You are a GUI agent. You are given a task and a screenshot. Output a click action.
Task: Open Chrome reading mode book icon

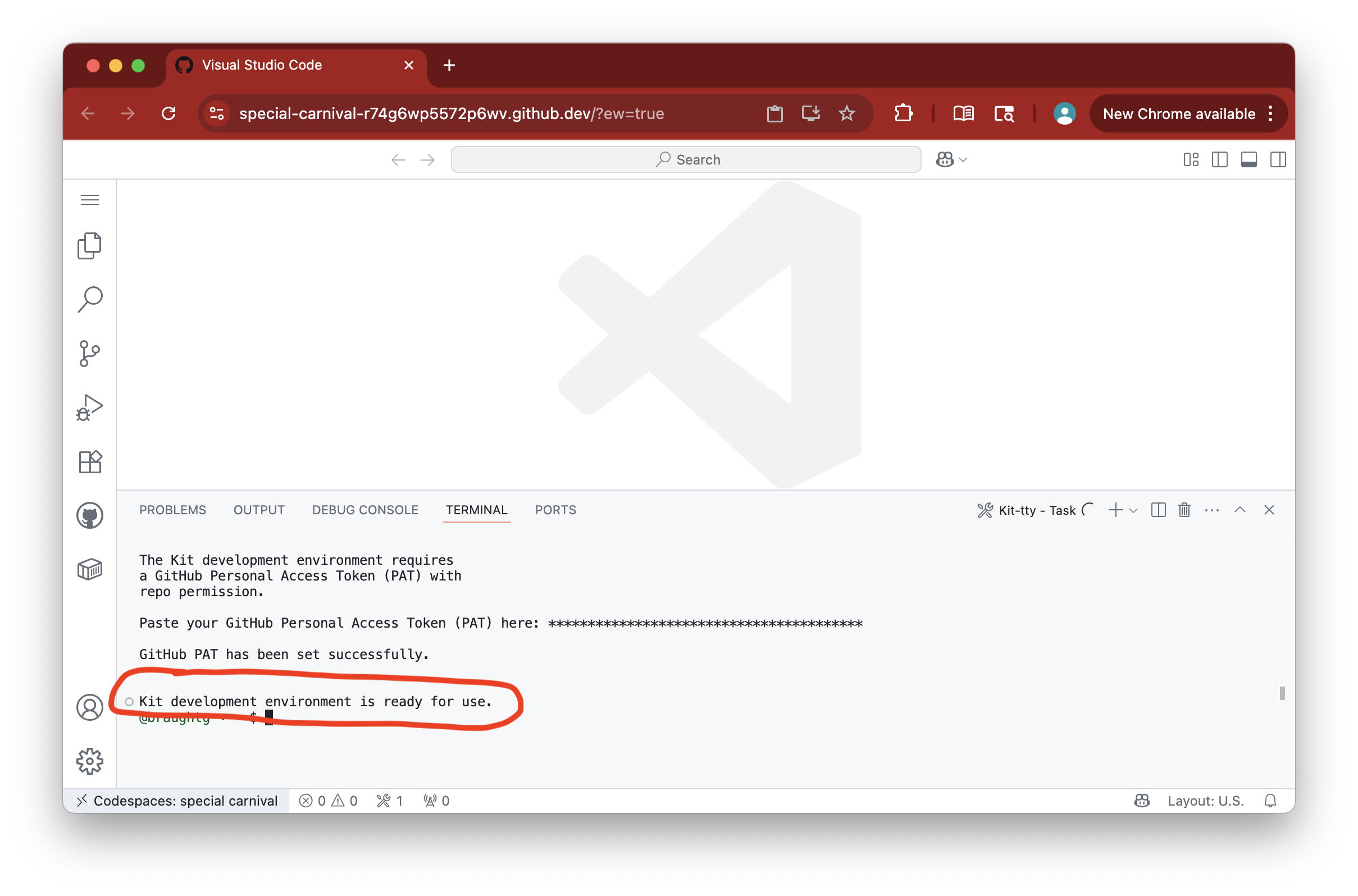point(964,114)
